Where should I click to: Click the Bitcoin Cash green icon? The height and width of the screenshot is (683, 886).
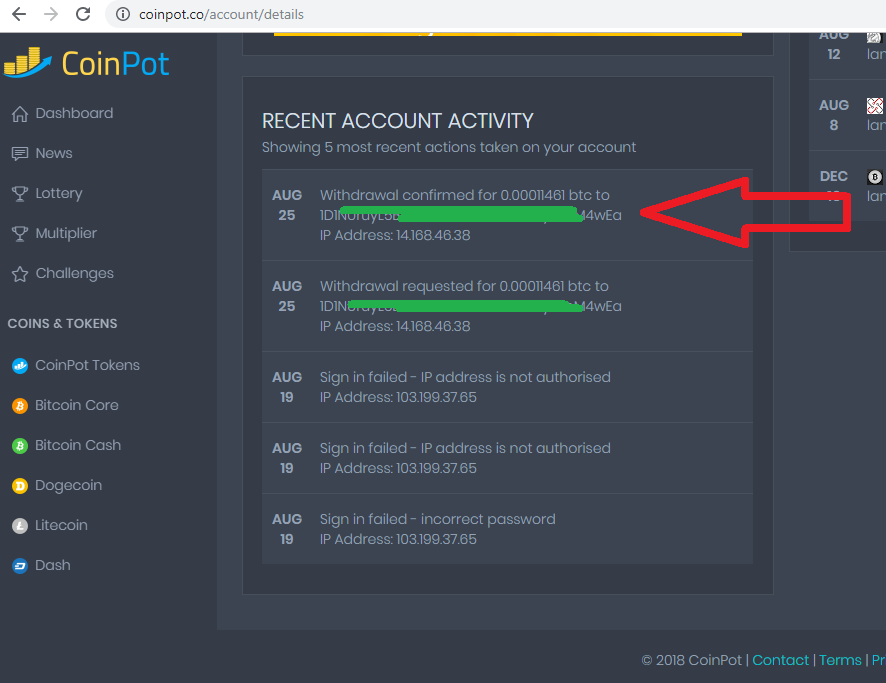click(x=20, y=446)
